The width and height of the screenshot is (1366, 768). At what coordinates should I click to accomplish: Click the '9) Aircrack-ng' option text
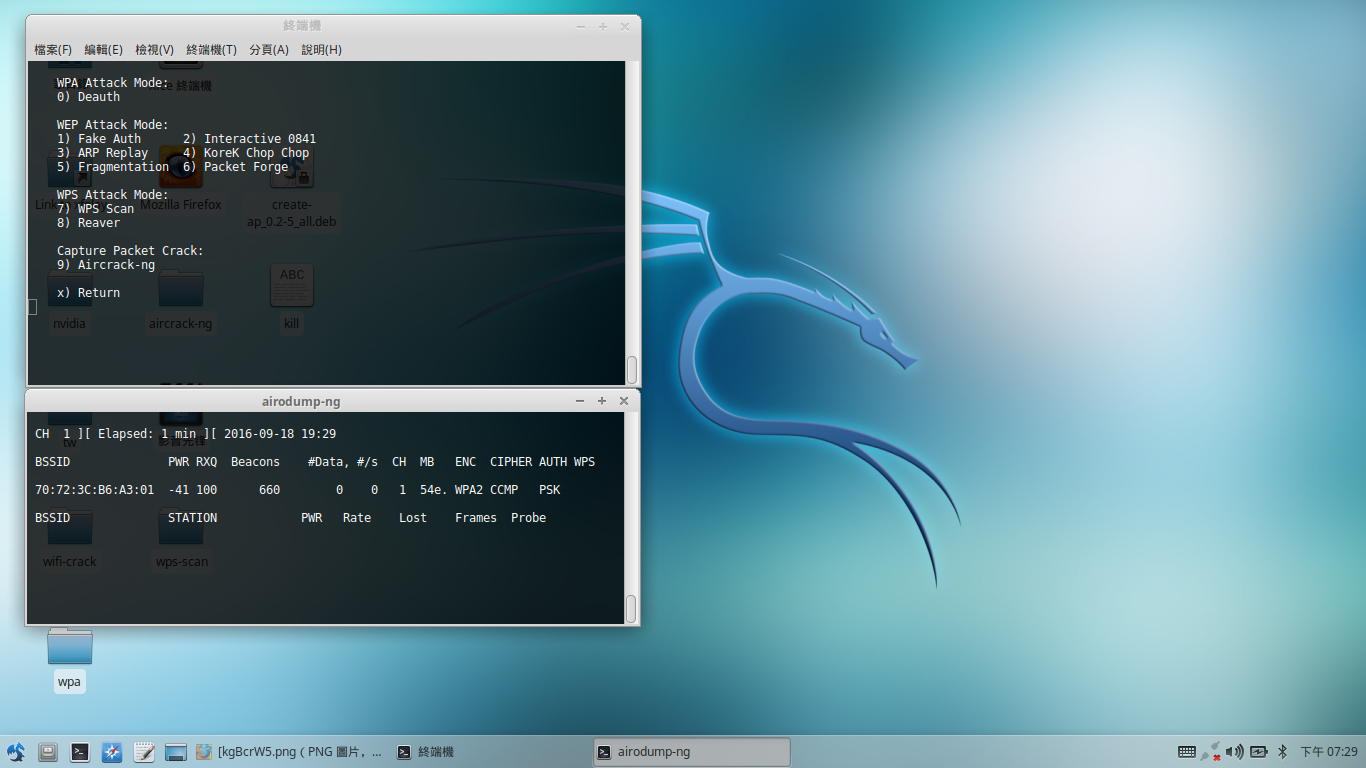coord(106,265)
